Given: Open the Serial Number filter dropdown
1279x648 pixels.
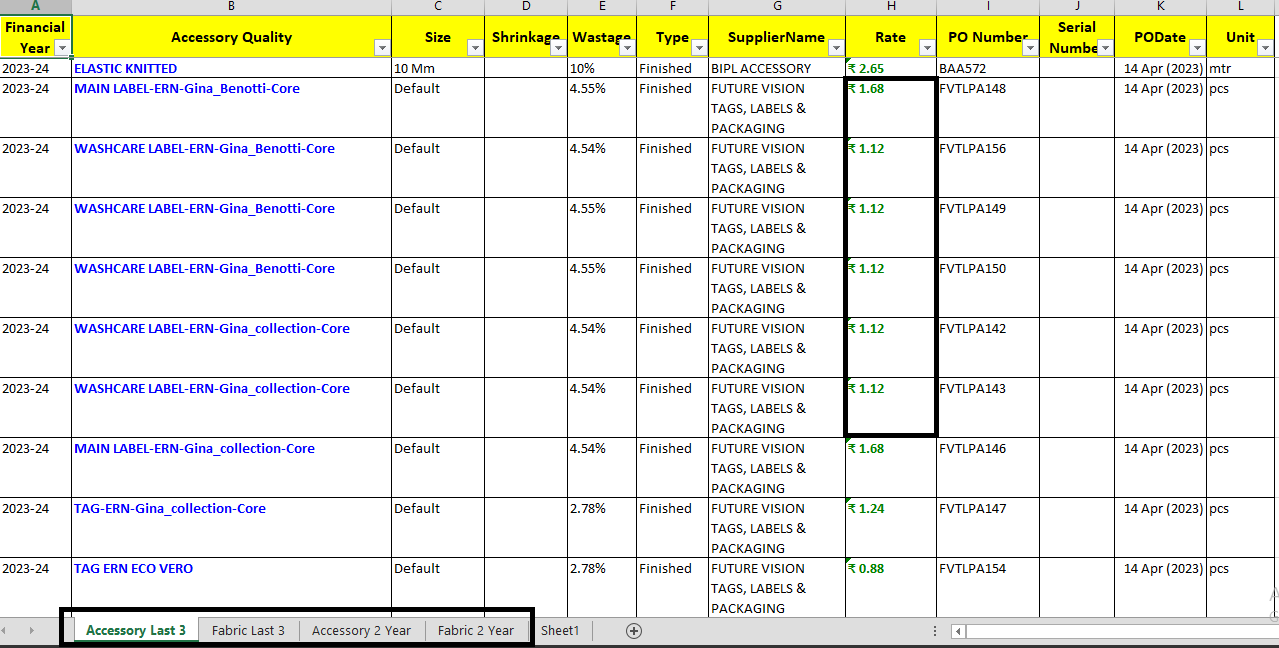Looking at the screenshot, I should pyautogui.click(x=1105, y=48).
